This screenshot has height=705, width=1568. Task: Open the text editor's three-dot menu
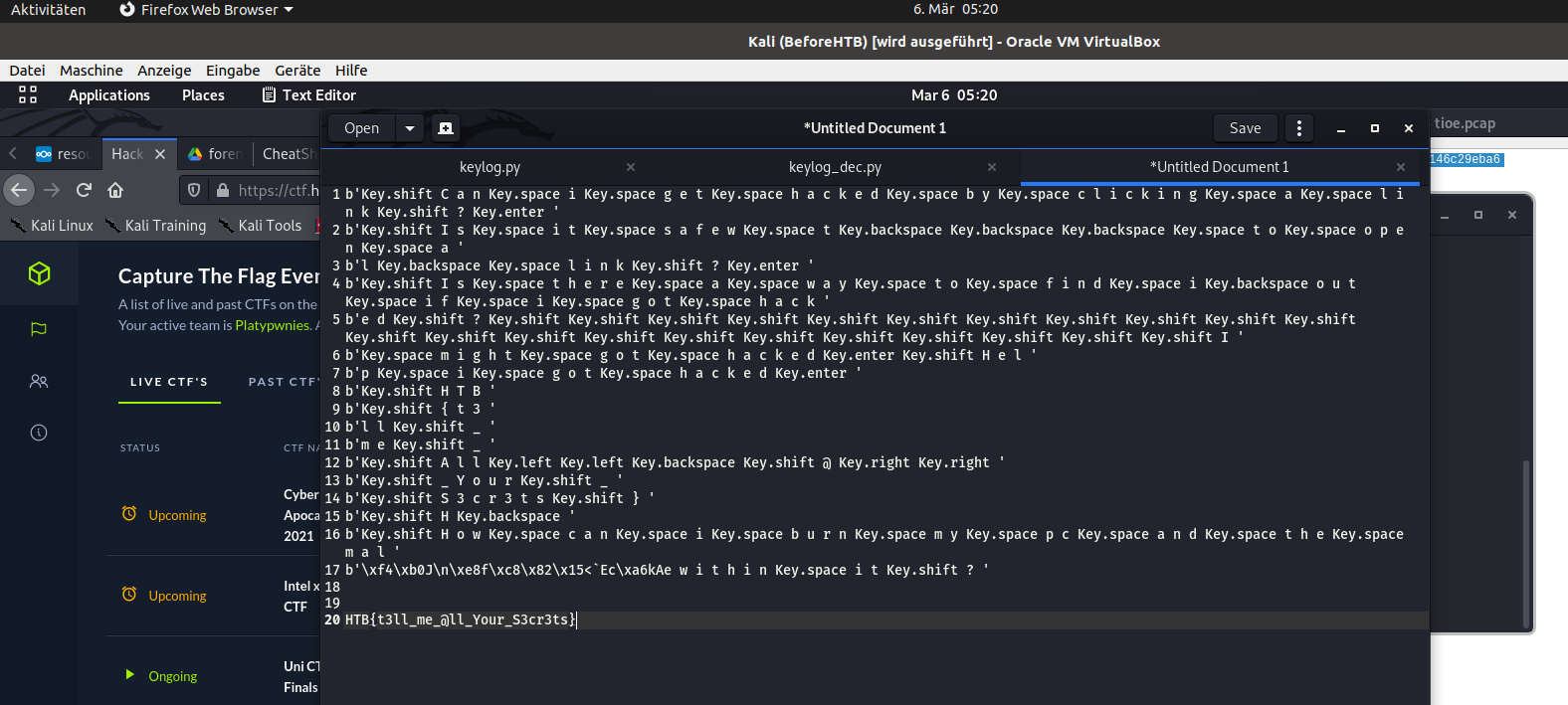pos(1298,128)
